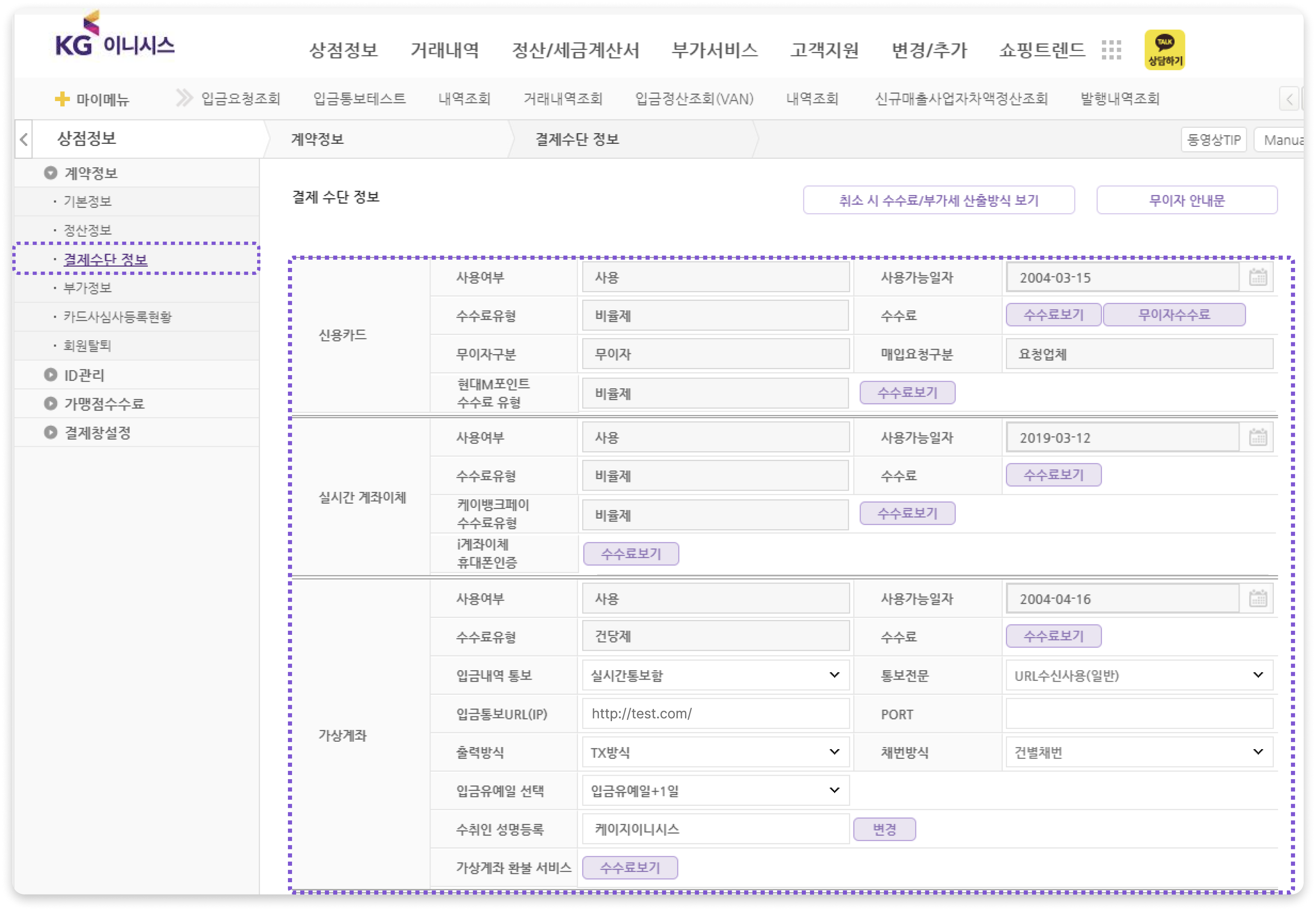
Task: Click 취소 시 수수료/부가세 산출방식 보기 button
Action: pos(939,201)
